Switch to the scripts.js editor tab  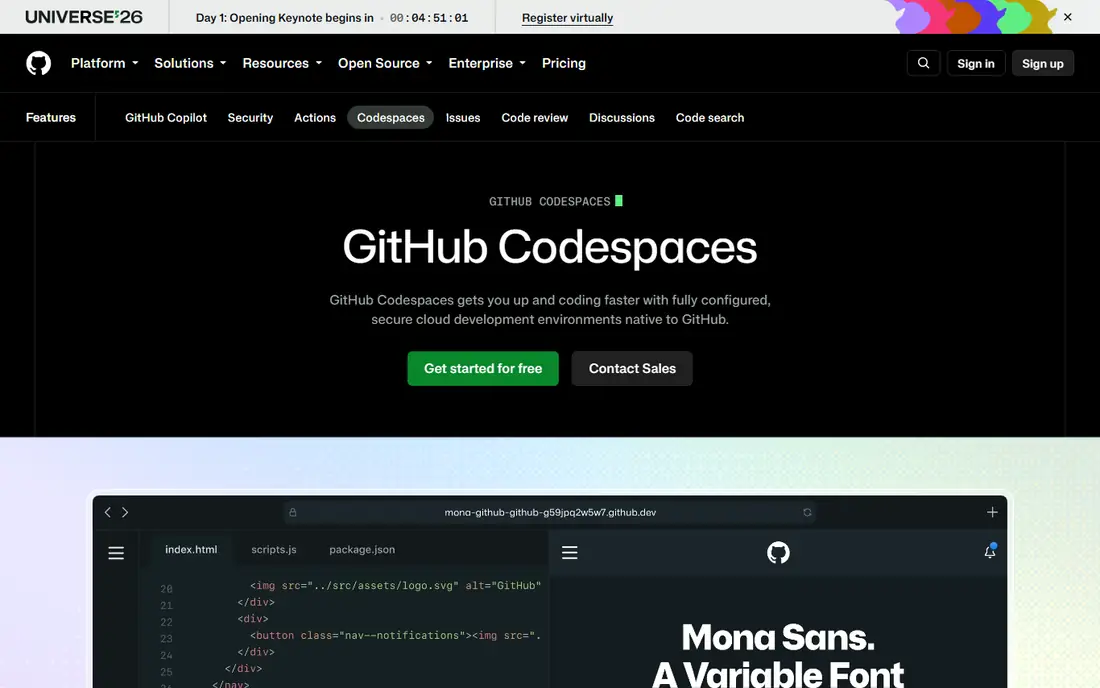tap(274, 550)
